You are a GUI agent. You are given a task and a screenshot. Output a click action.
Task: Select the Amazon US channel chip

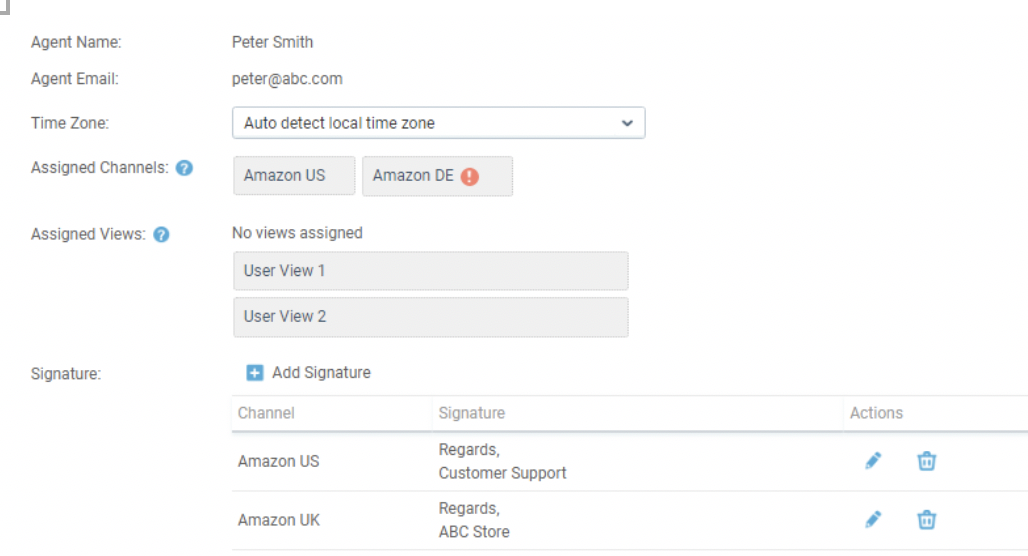click(294, 176)
